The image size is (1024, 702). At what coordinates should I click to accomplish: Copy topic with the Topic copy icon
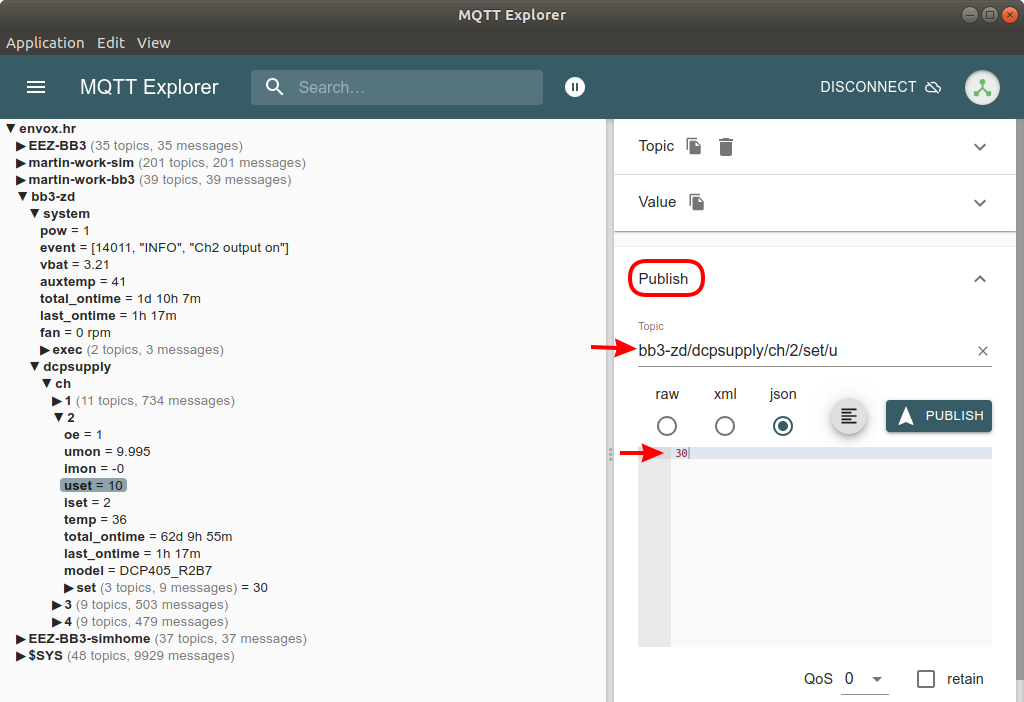pyautogui.click(x=694, y=146)
